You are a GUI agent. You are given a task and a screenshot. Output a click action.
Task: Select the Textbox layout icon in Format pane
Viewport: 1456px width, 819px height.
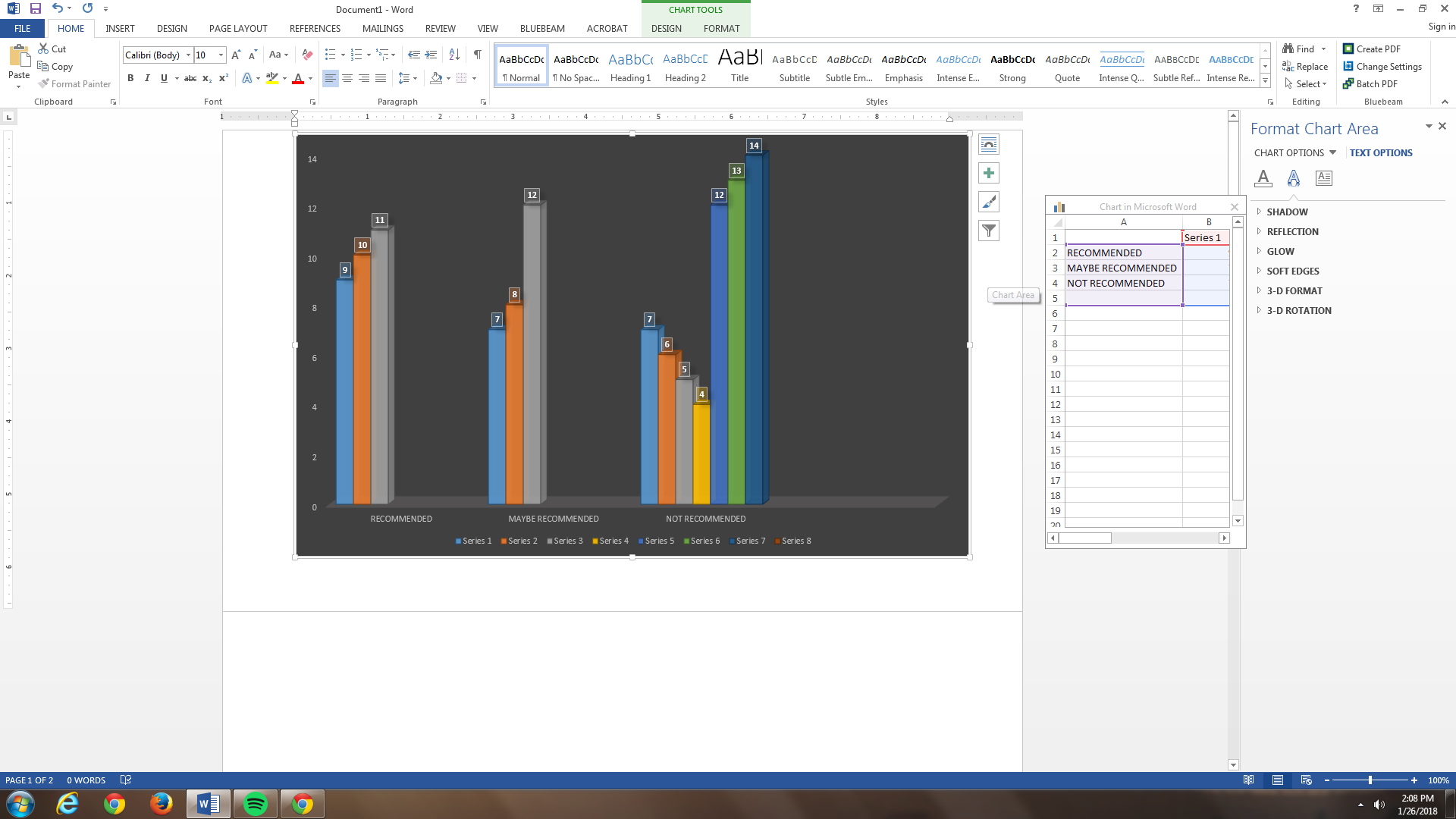click(1323, 178)
